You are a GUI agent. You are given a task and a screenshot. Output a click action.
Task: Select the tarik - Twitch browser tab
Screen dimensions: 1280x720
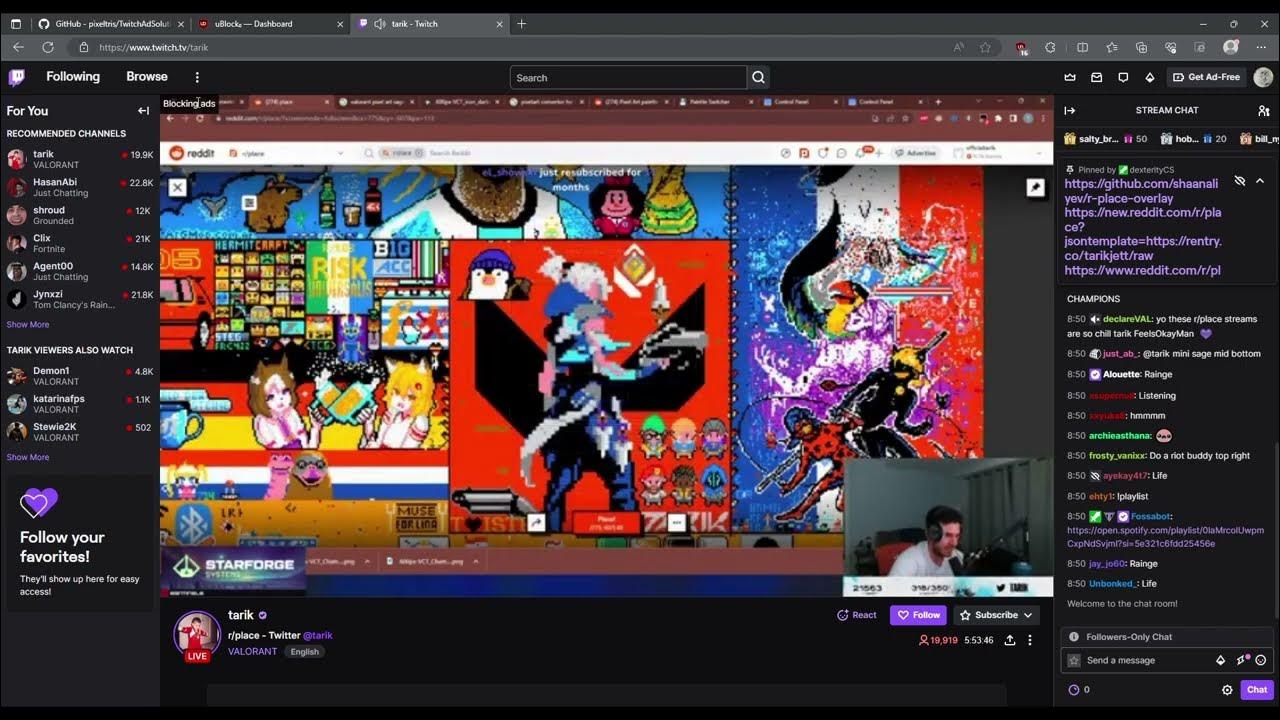point(429,24)
